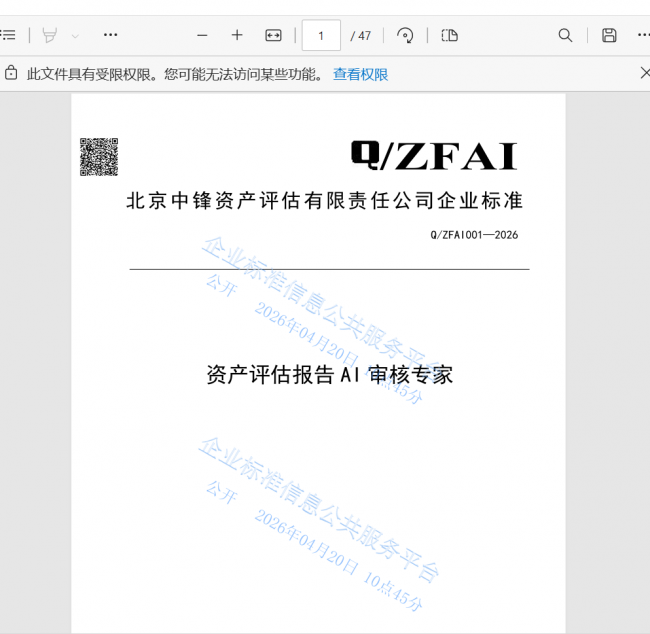
Task: Save the PDF with the disk icon
Action: click(x=609, y=35)
